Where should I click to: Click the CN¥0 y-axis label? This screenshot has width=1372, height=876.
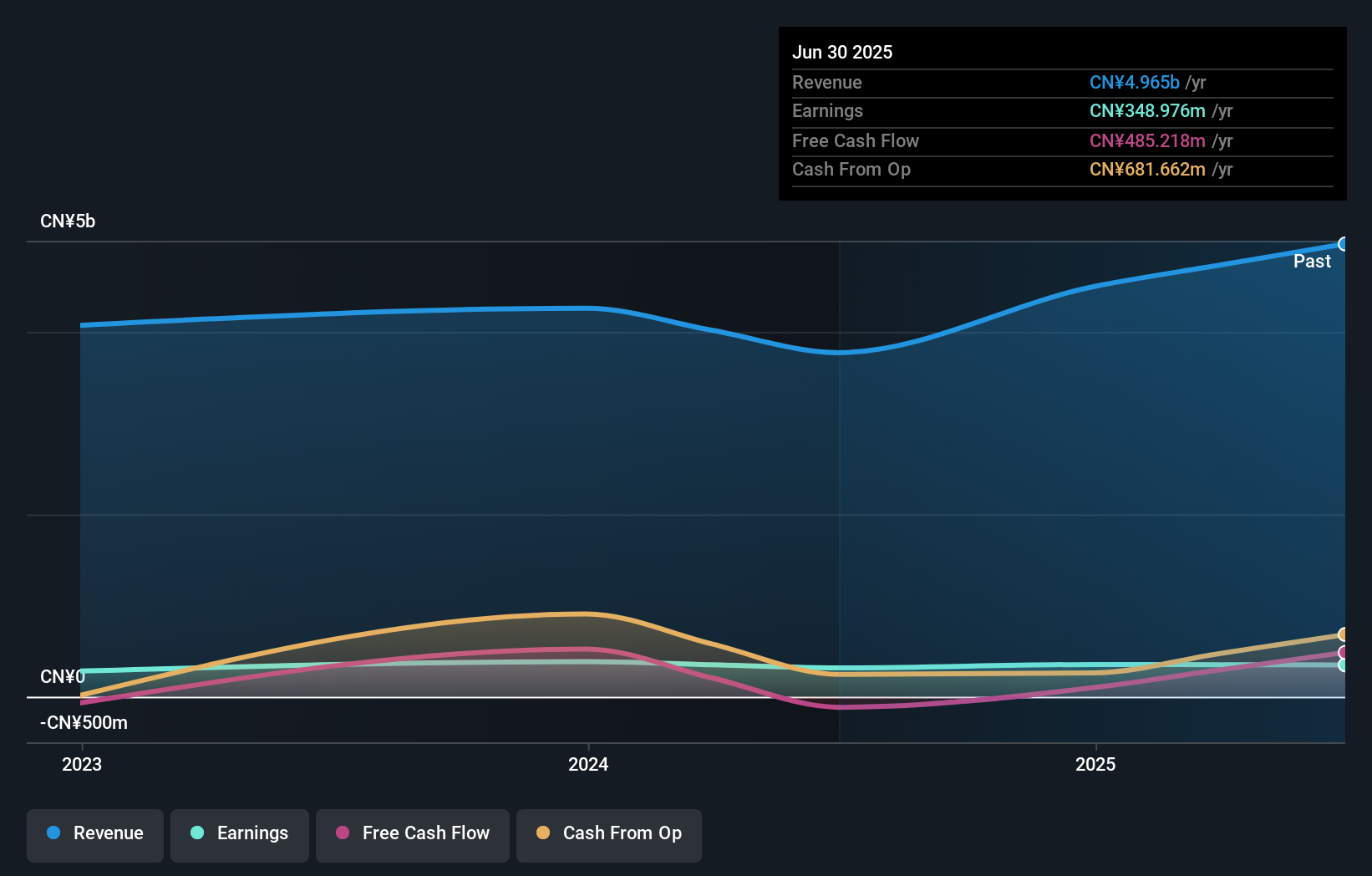tap(63, 676)
